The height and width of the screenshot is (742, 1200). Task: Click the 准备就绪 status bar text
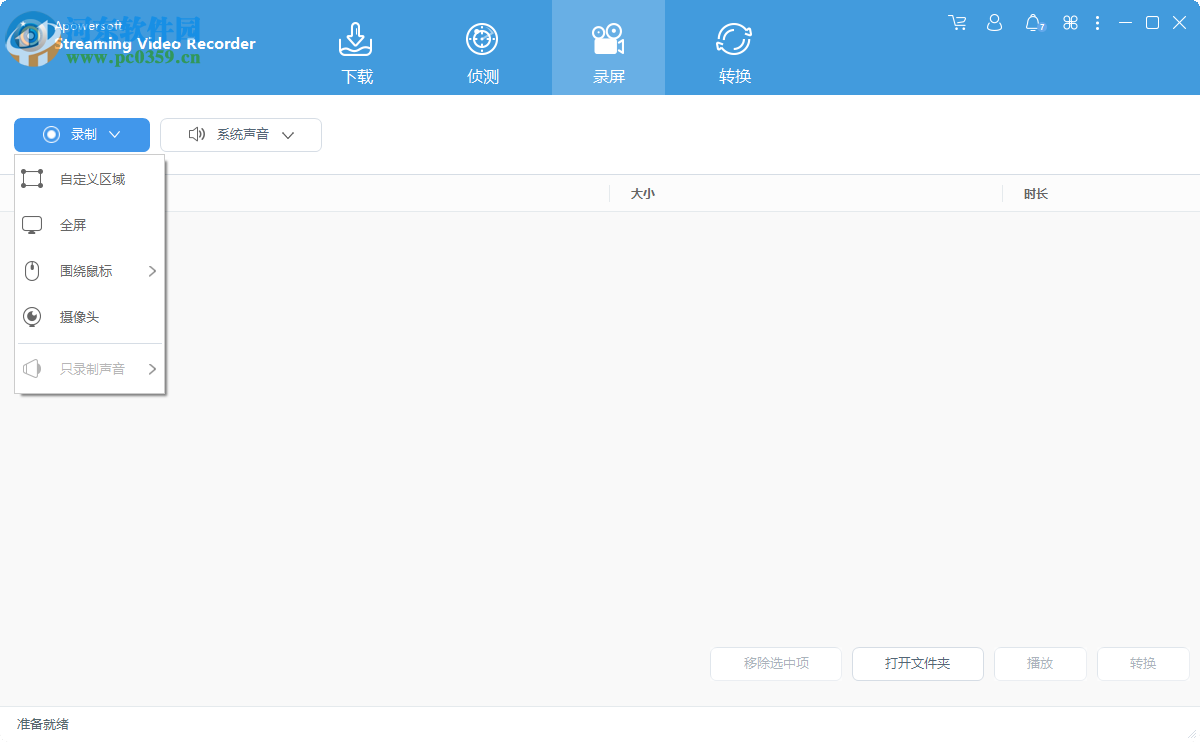pos(38,724)
